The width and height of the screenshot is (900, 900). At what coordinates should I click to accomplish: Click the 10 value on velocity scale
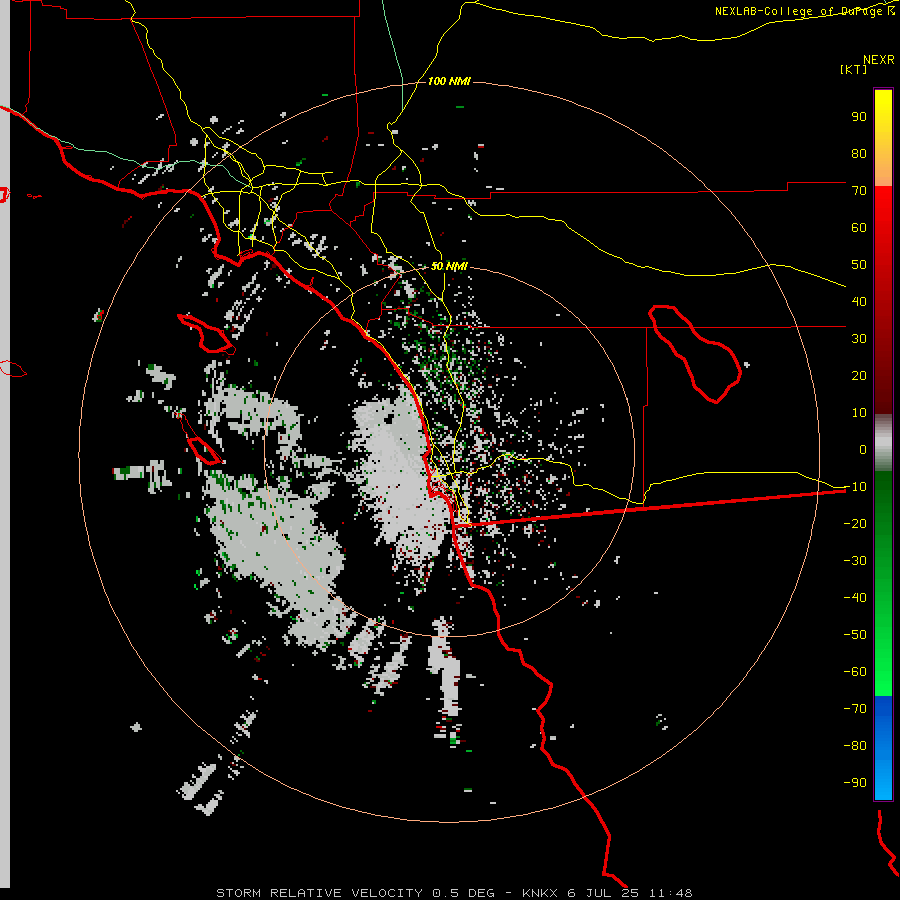859,413
